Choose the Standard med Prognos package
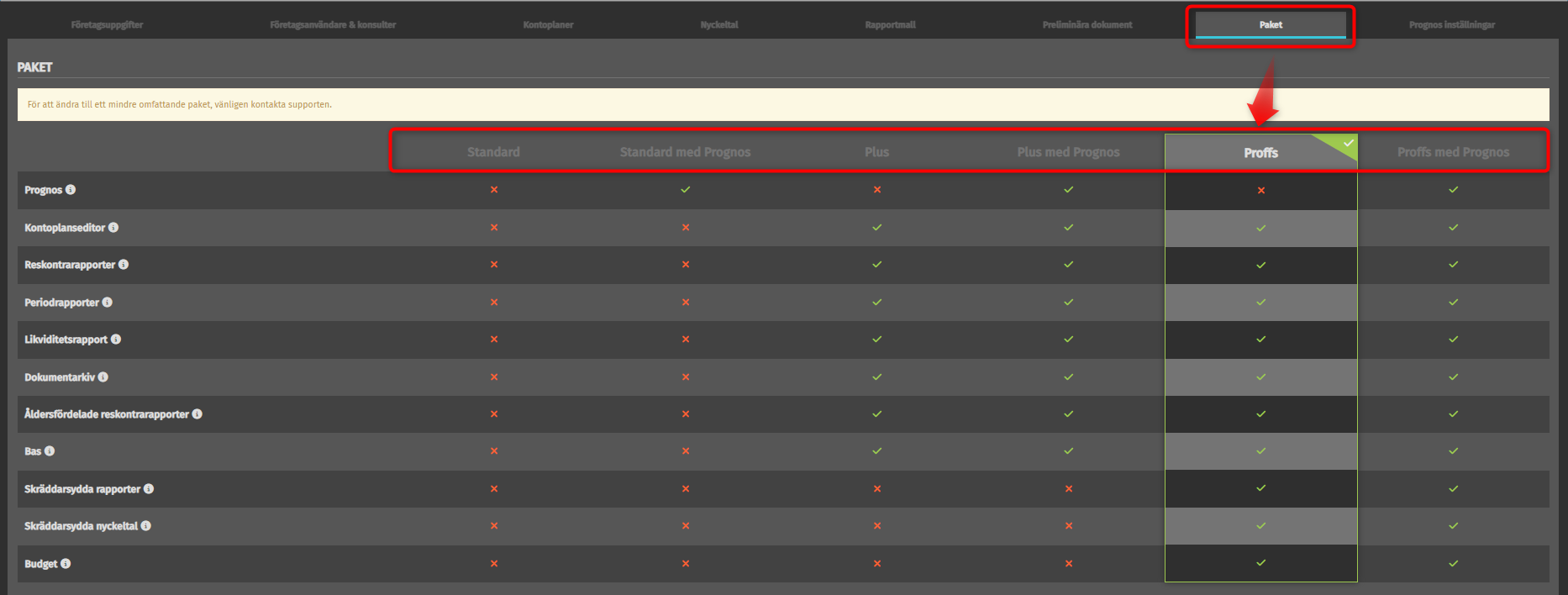 [685, 152]
